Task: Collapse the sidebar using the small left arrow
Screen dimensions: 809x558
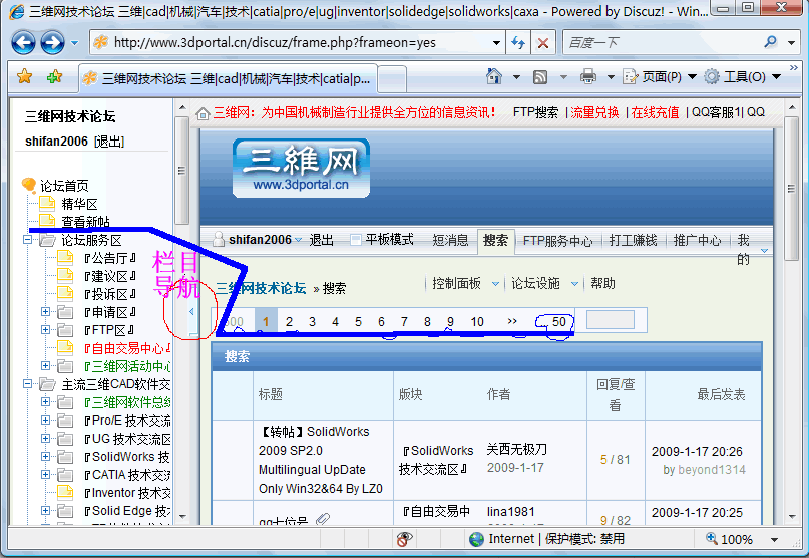Action: [191, 311]
